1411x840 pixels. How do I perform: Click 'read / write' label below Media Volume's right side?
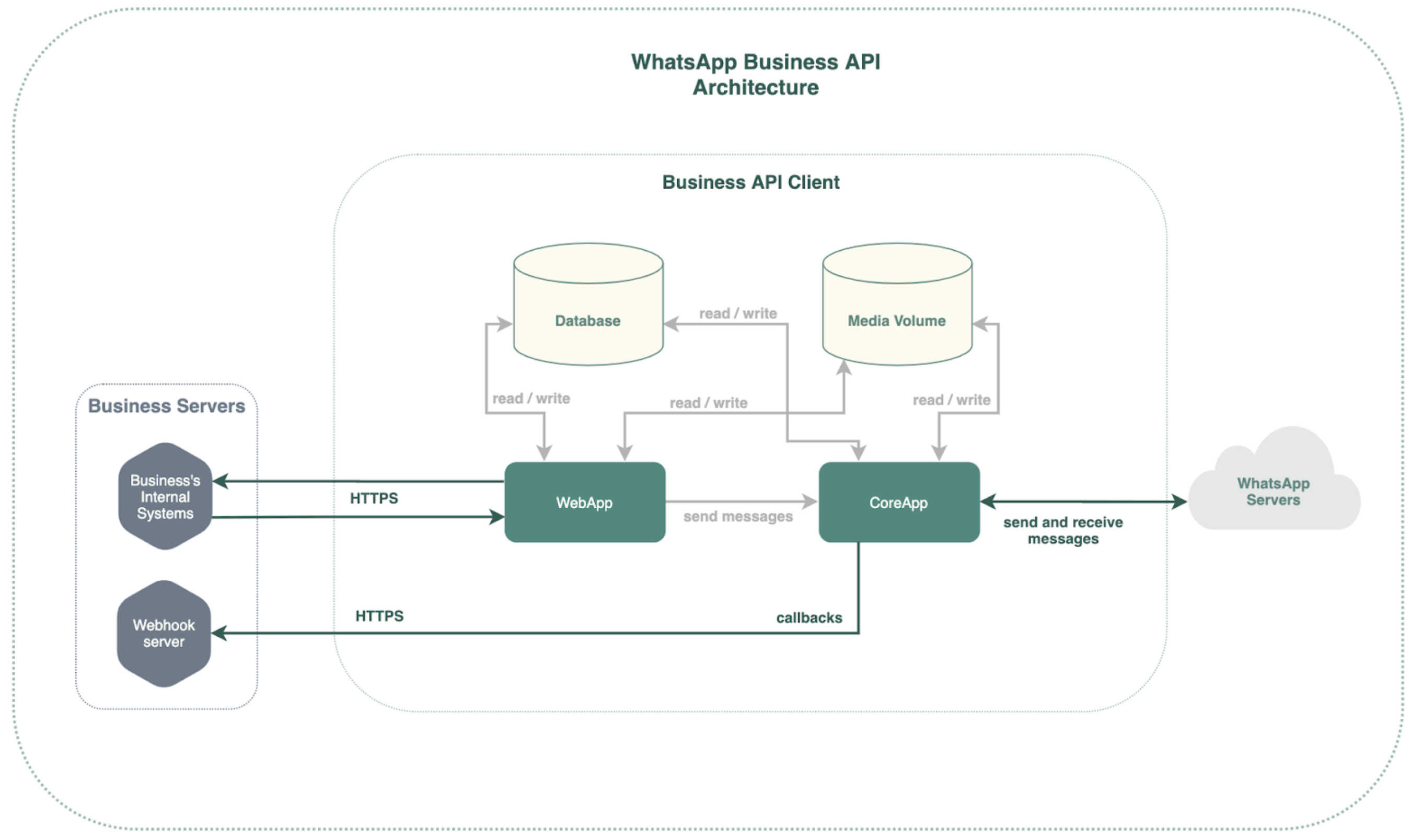click(952, 400)
